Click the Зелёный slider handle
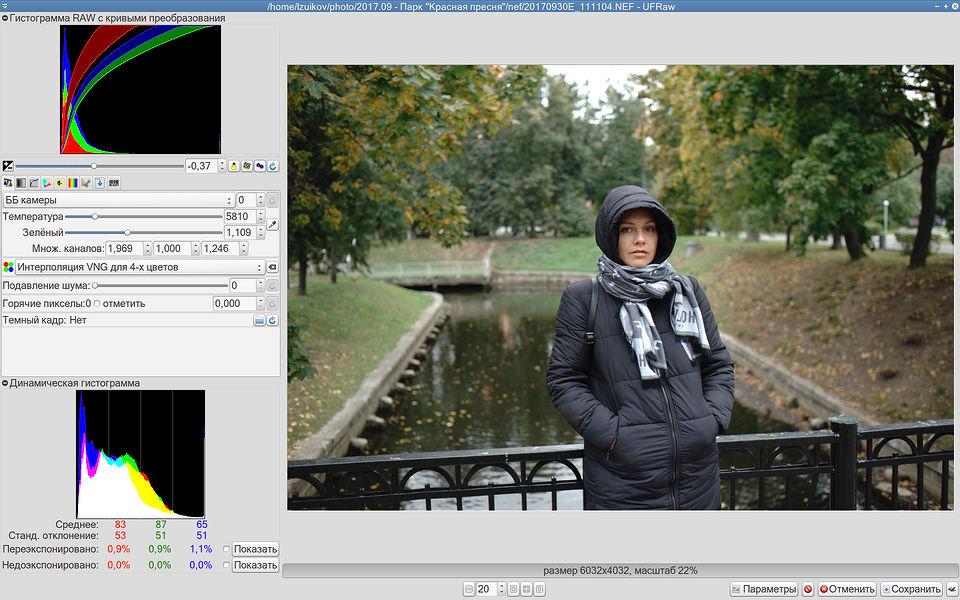The height and width of the screenshot is (600, 960). [x=127, y=233]
